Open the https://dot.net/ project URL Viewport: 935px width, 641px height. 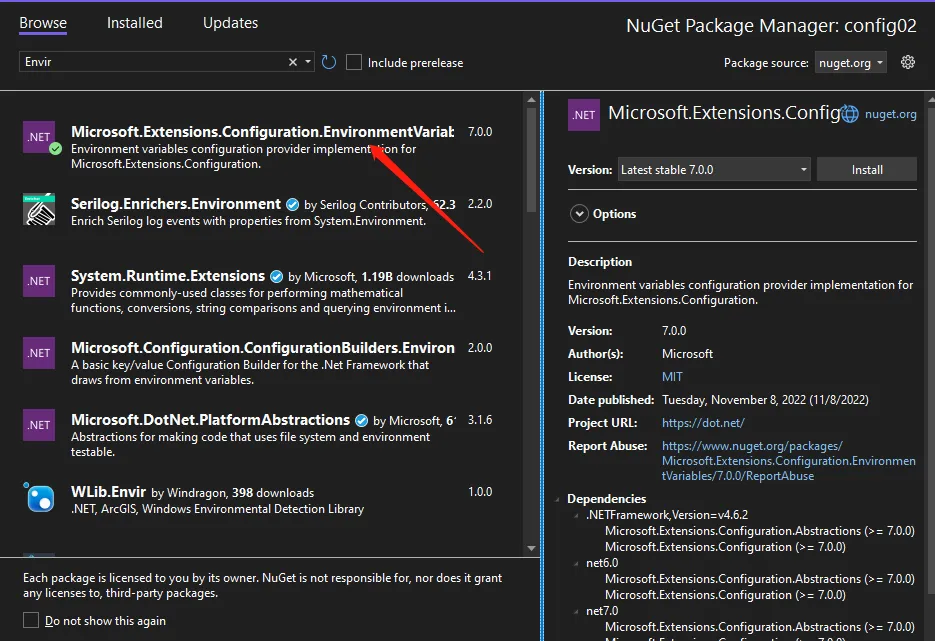pos(703,423)
